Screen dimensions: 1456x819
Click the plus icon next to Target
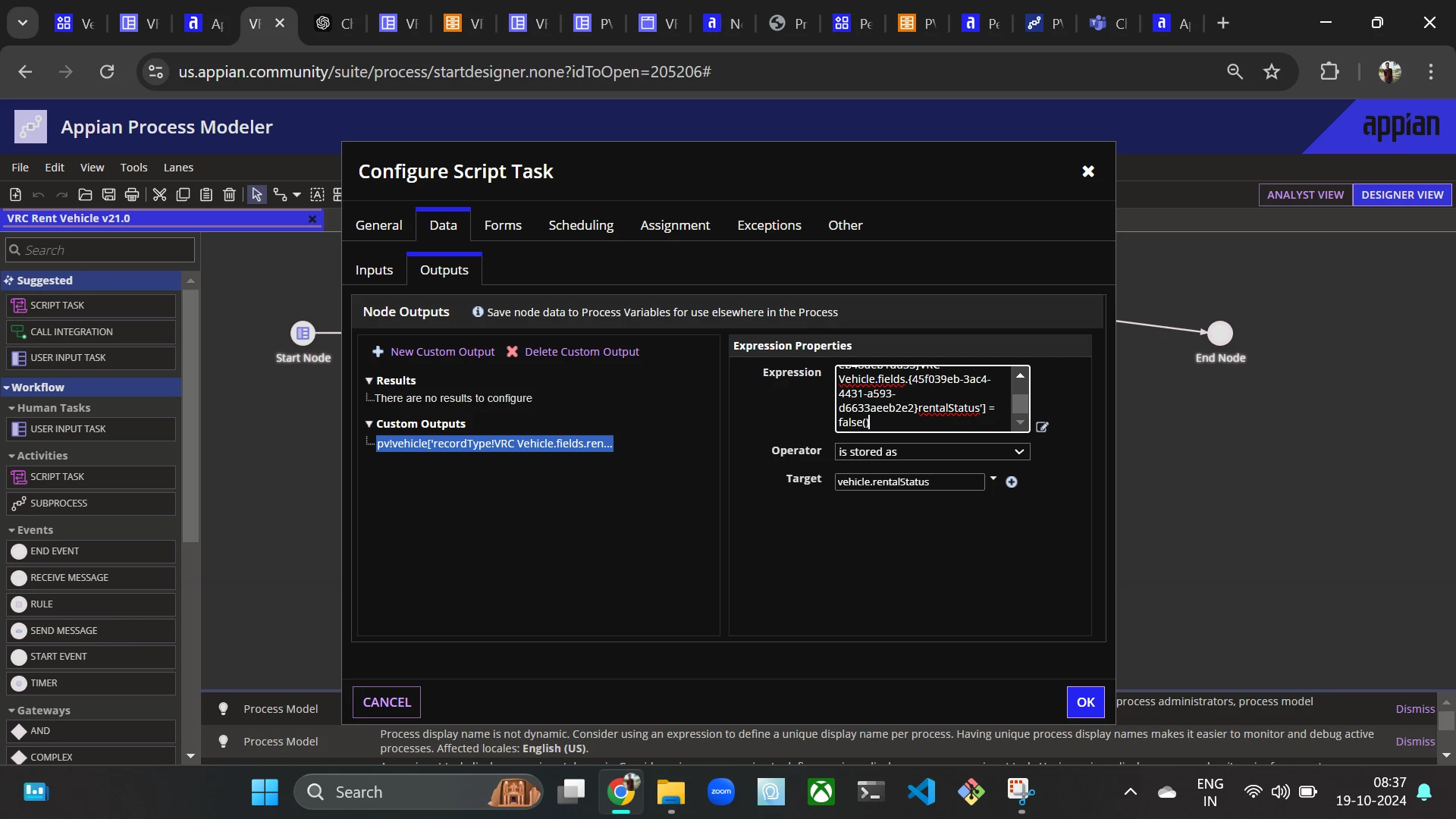point(1012,482)
